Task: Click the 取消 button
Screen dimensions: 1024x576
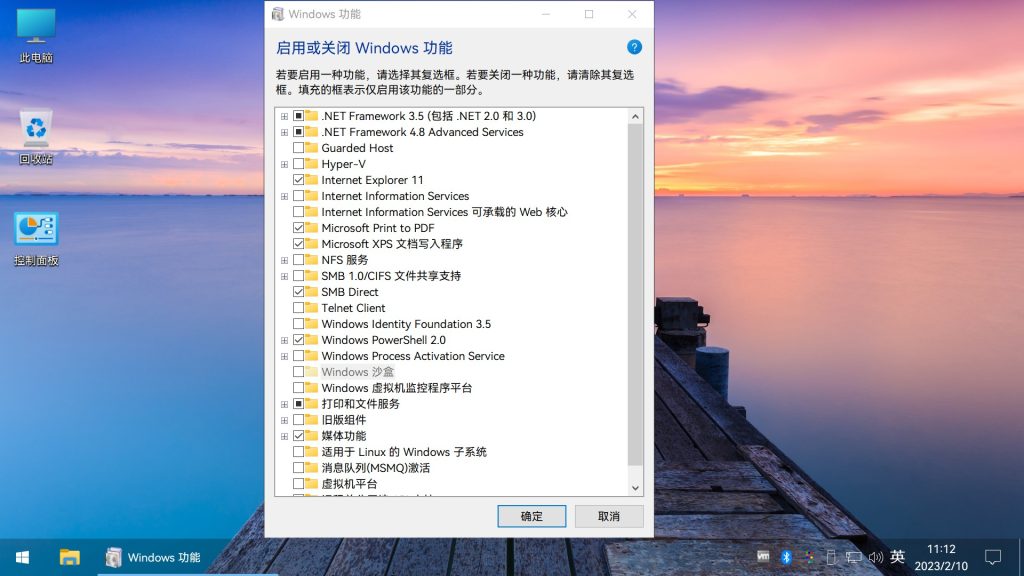Action: pyautogui.click(x=608, y=516)
